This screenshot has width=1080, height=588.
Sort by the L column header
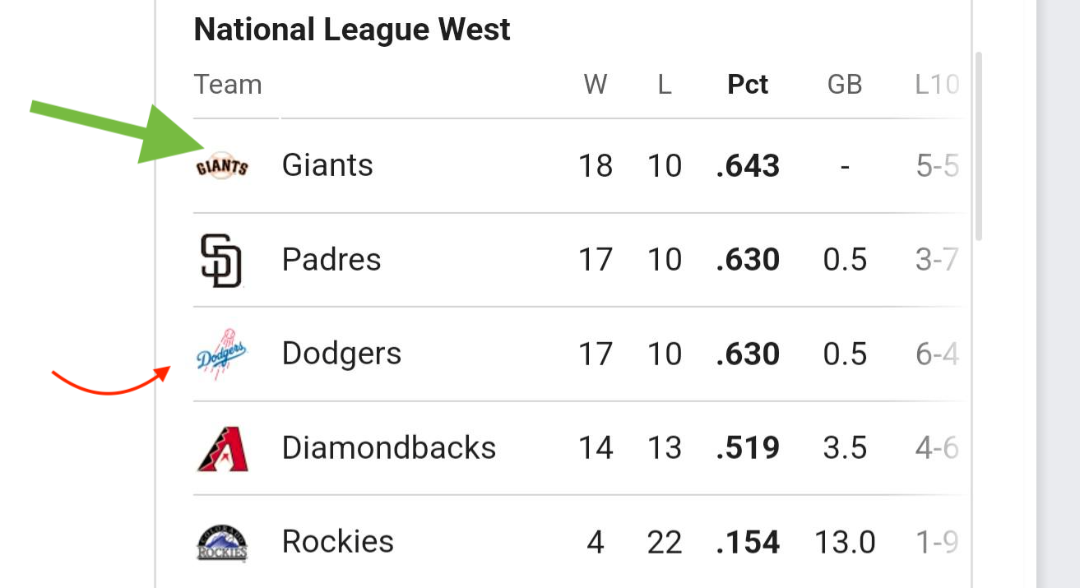click(x=664, y=85)
